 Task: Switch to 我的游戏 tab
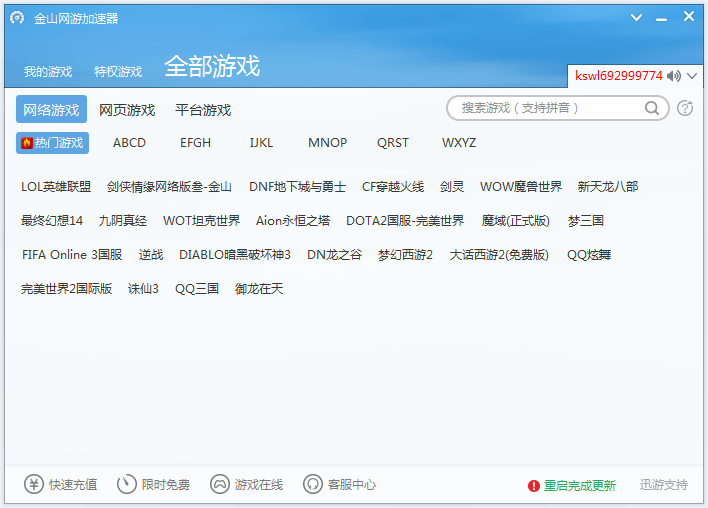tap(48, 72)
